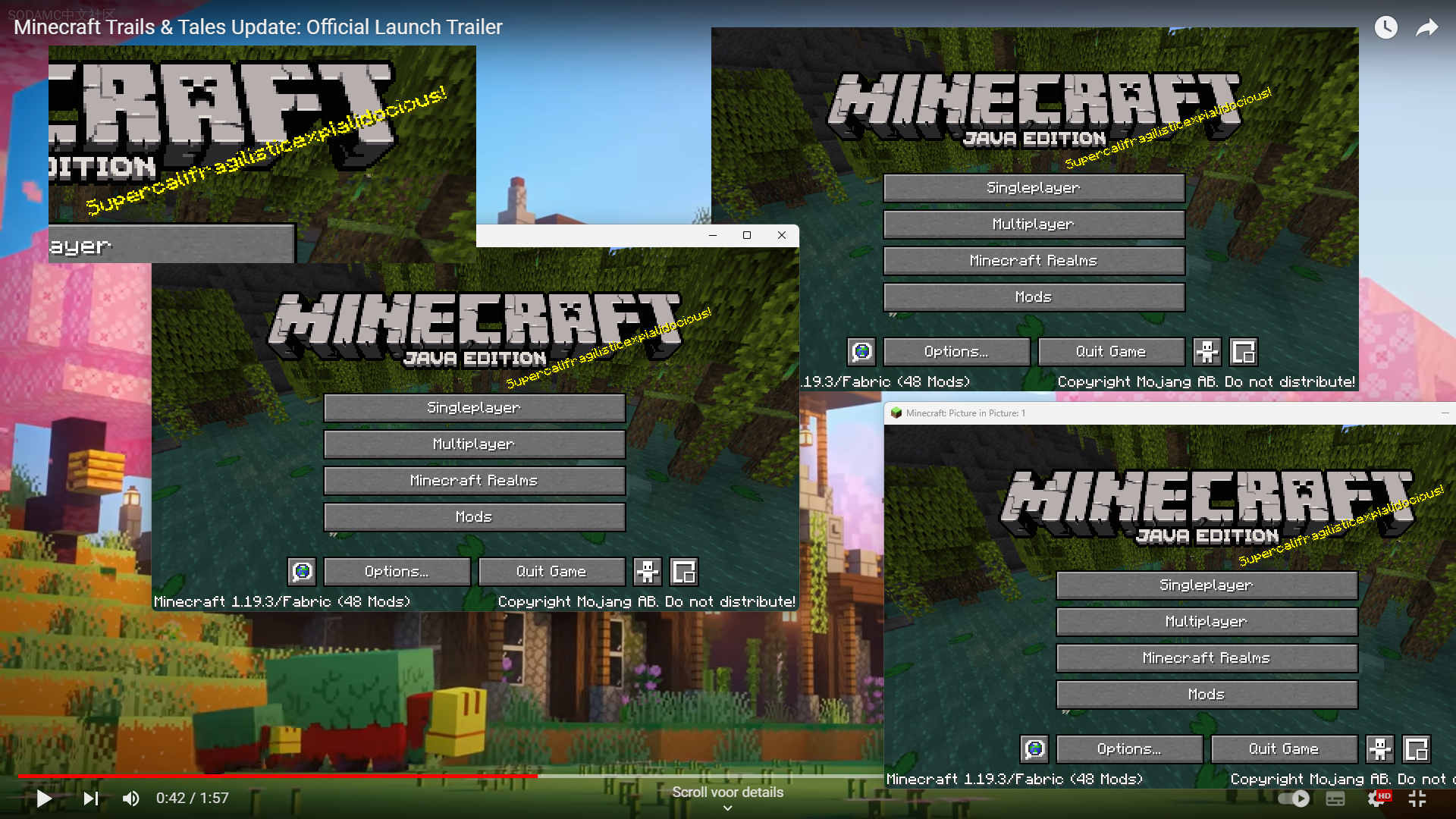Click picture-in-picture icon in center window
This screenshot has width=1456, height=819.
[x=684, y=572]
